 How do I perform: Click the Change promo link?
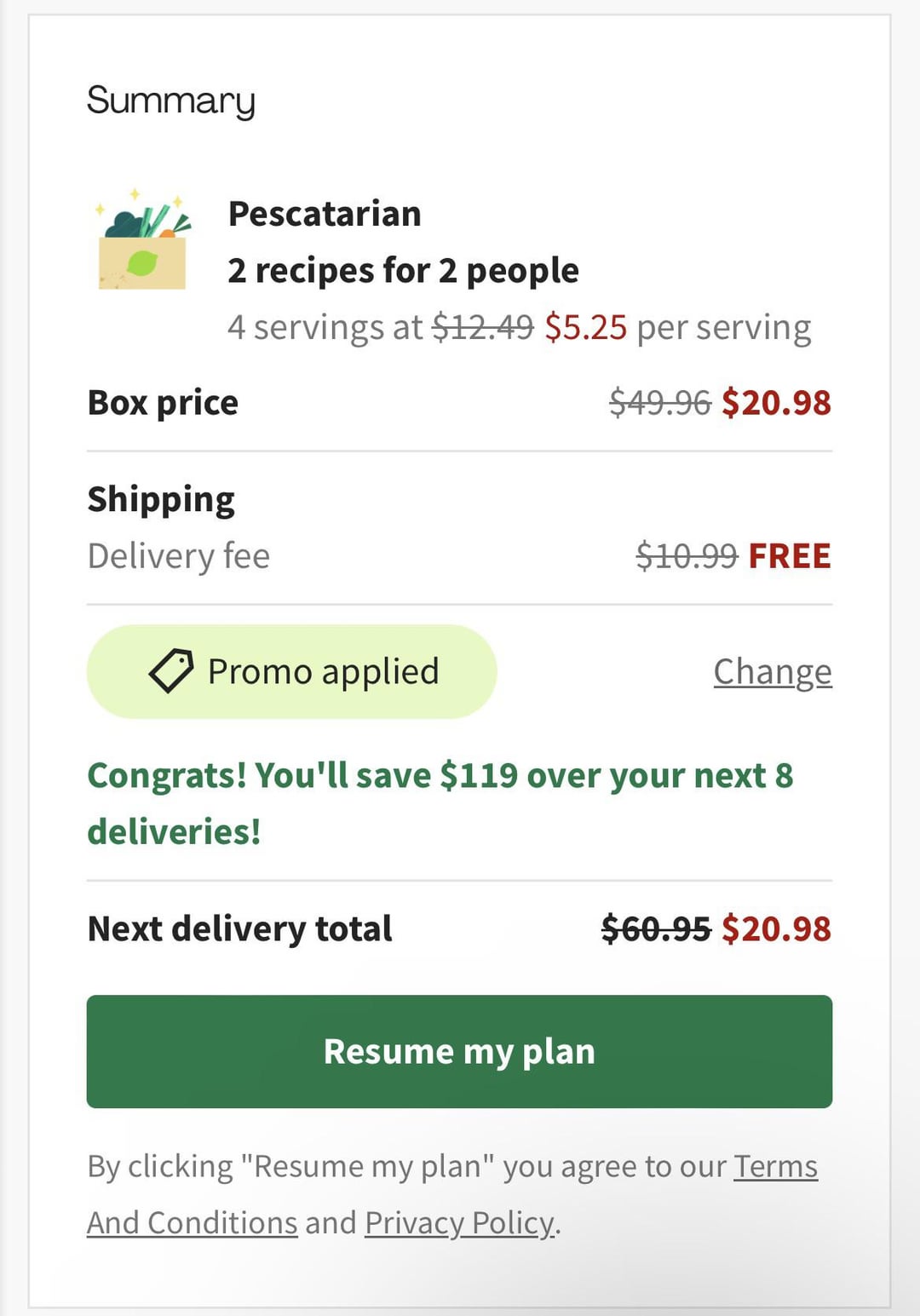(772, 671)
